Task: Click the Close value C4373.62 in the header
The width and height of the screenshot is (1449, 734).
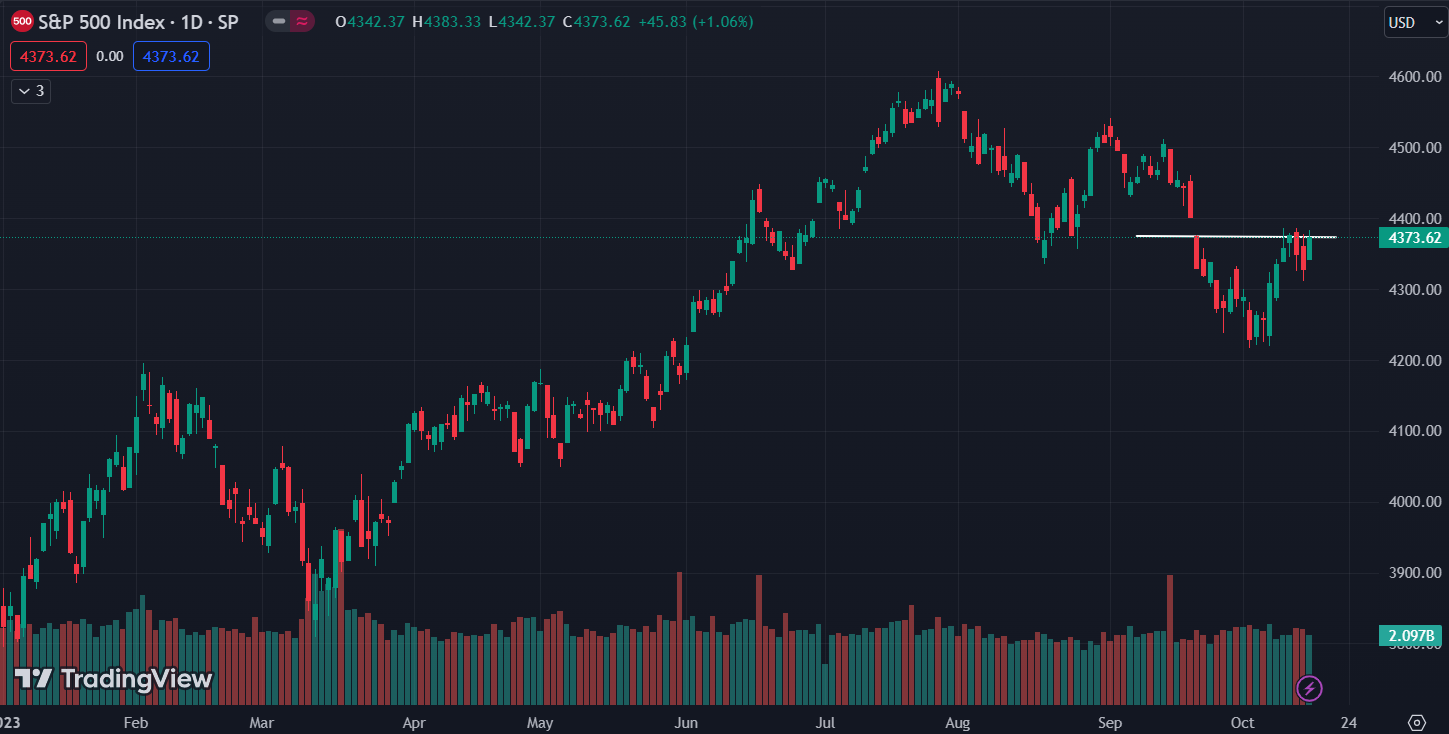Action: tap(597, 22)
